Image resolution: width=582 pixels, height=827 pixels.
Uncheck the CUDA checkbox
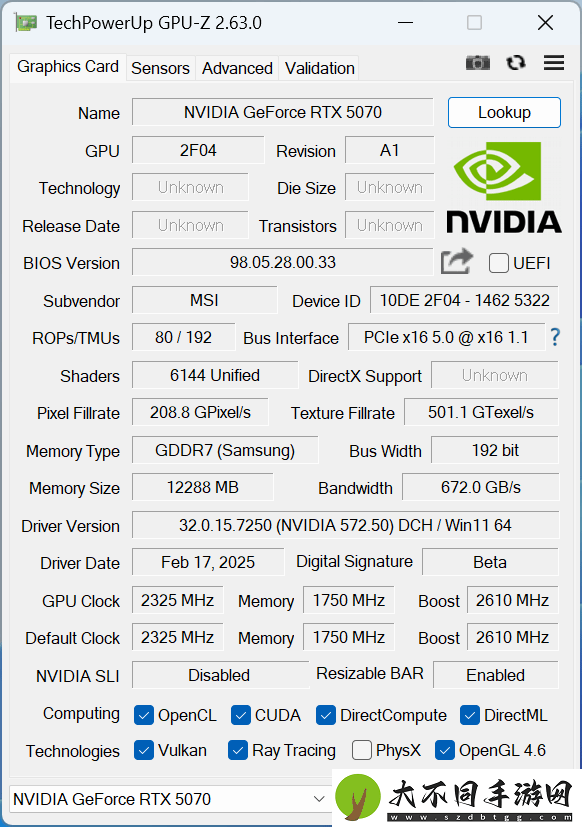(x=241, y=715)
